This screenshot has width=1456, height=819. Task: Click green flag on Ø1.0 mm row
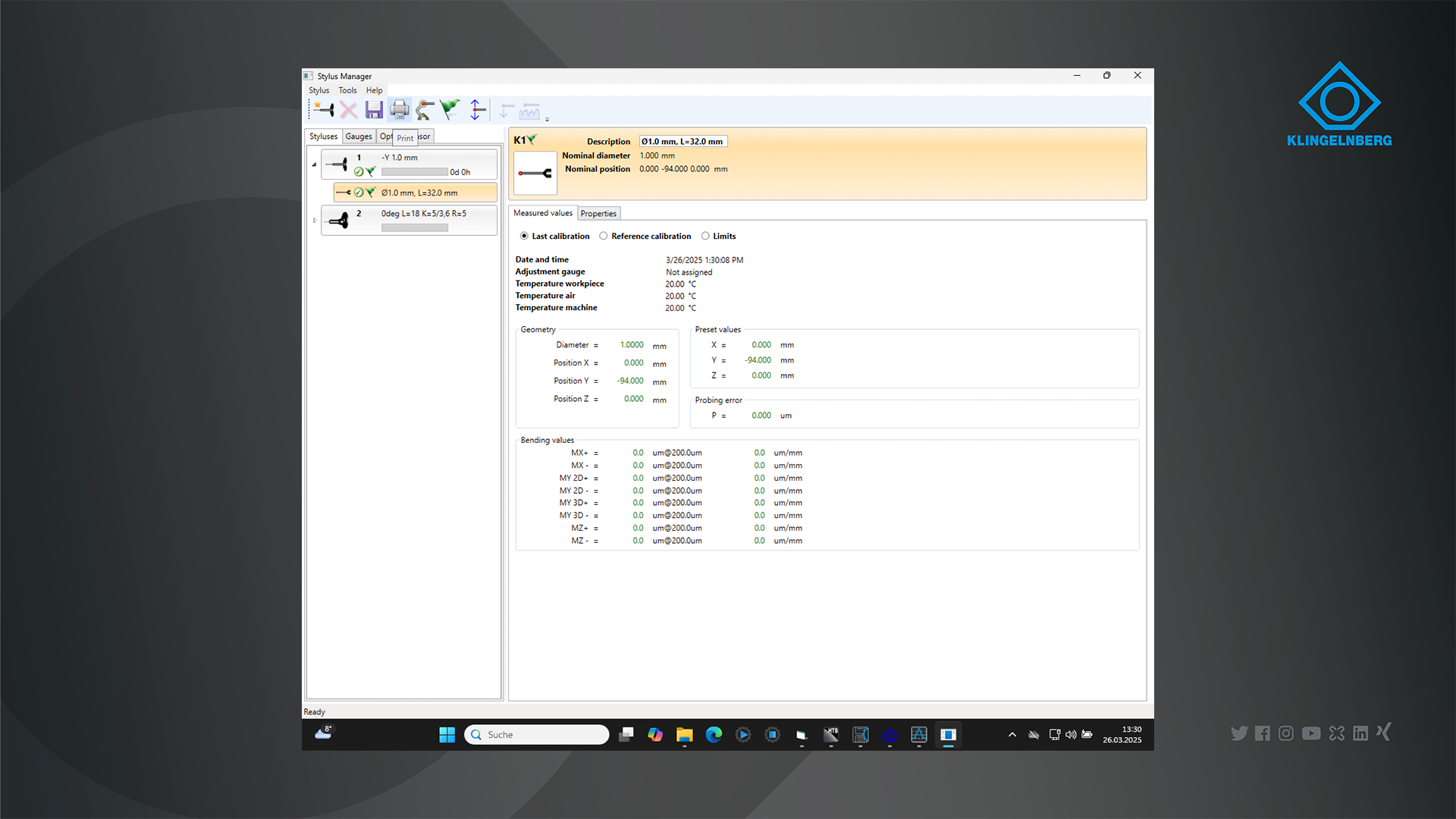[x=370, y=193]
